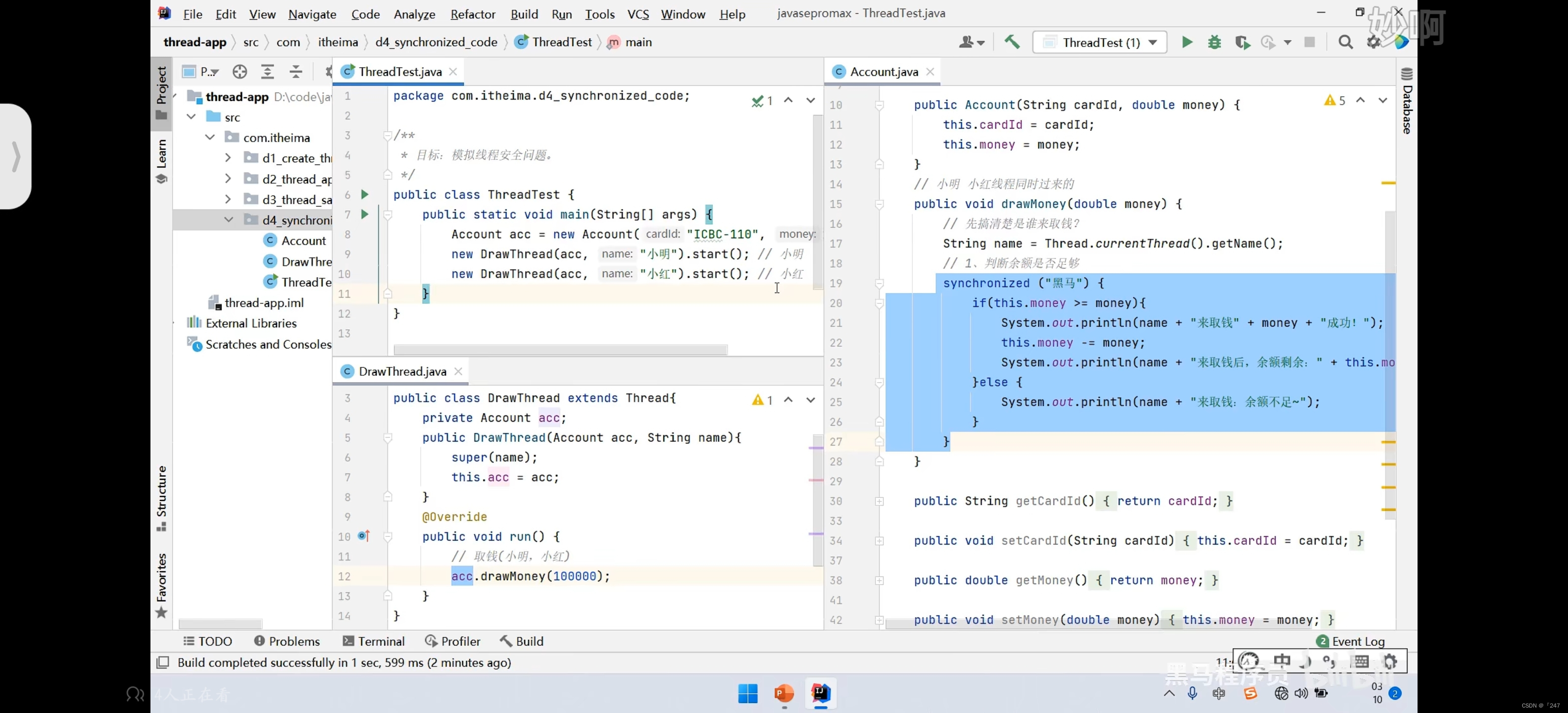Select the ThreadTest.java editor tab
This screenshot has width=1568, height=713.
(400, 71)
